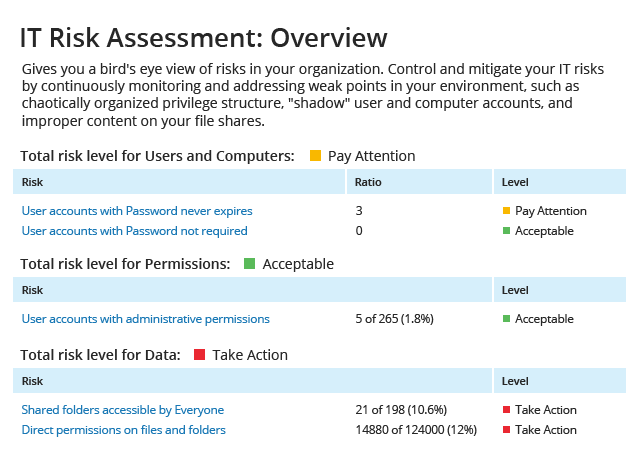Select the '5 of 265 (1.8%)' value
This screenshot has height=450, width=640.
(394, 319)
